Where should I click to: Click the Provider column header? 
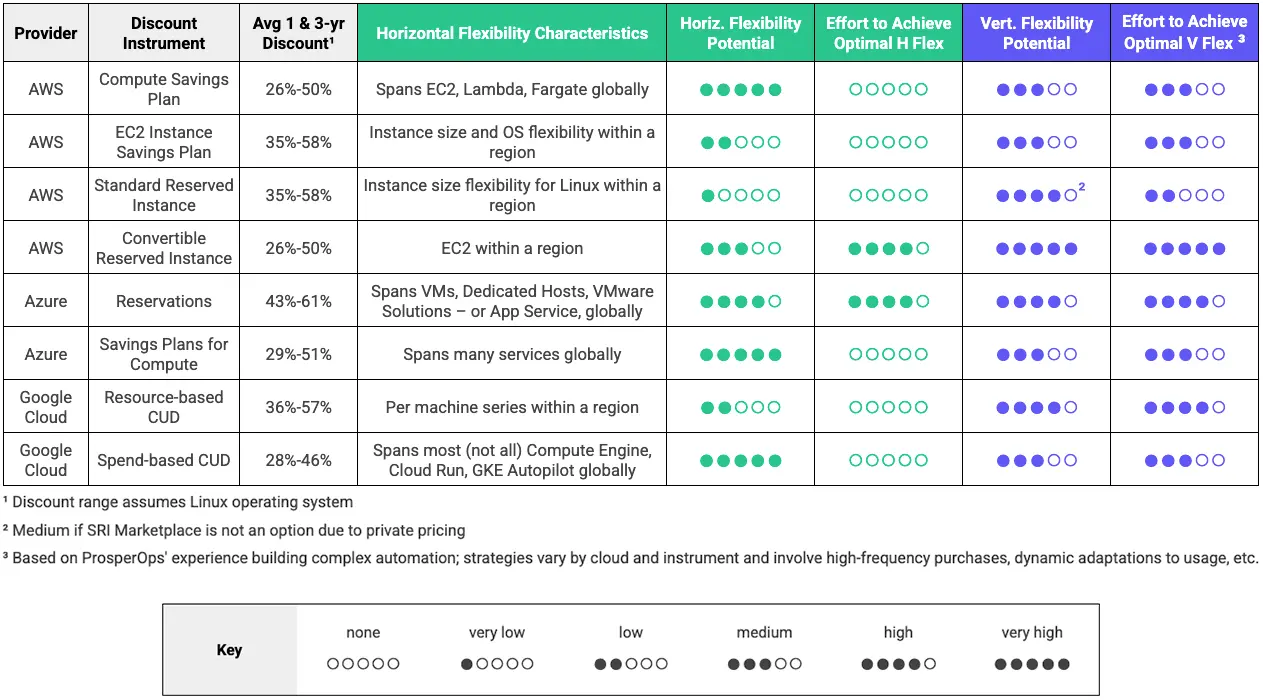(x=46, y=33)
